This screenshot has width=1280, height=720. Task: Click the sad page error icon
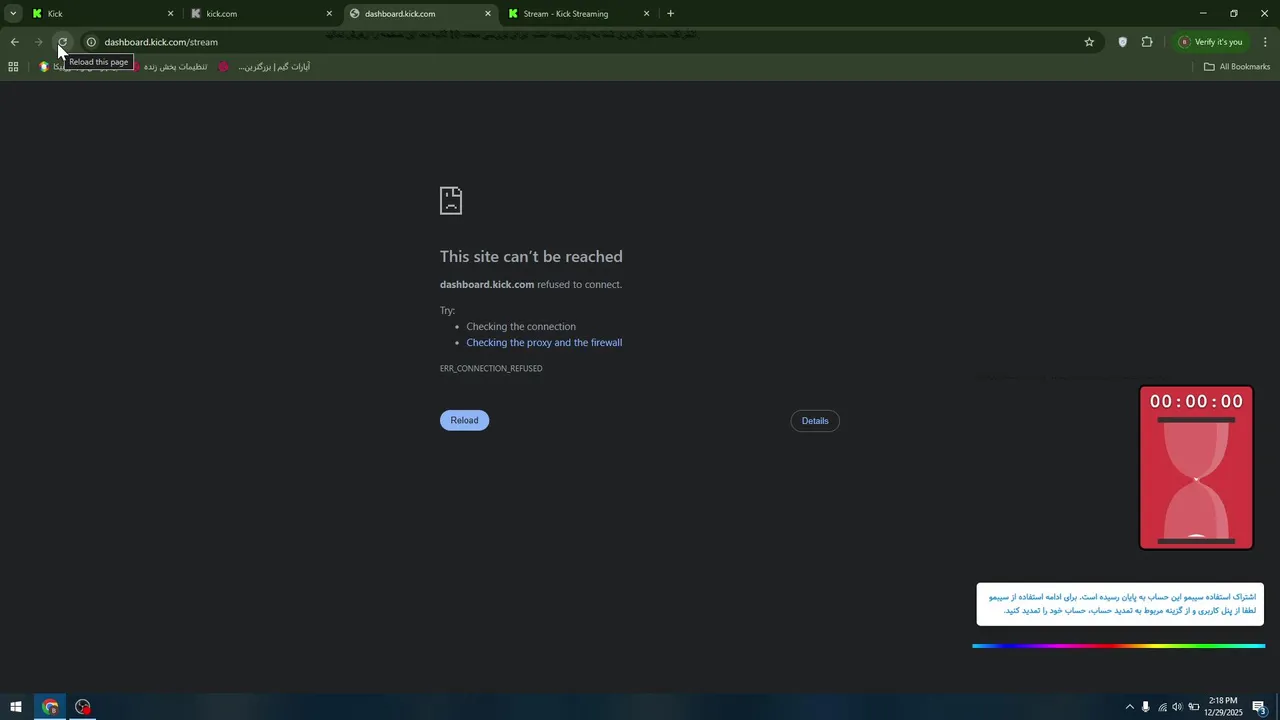(x=451, y=200)
